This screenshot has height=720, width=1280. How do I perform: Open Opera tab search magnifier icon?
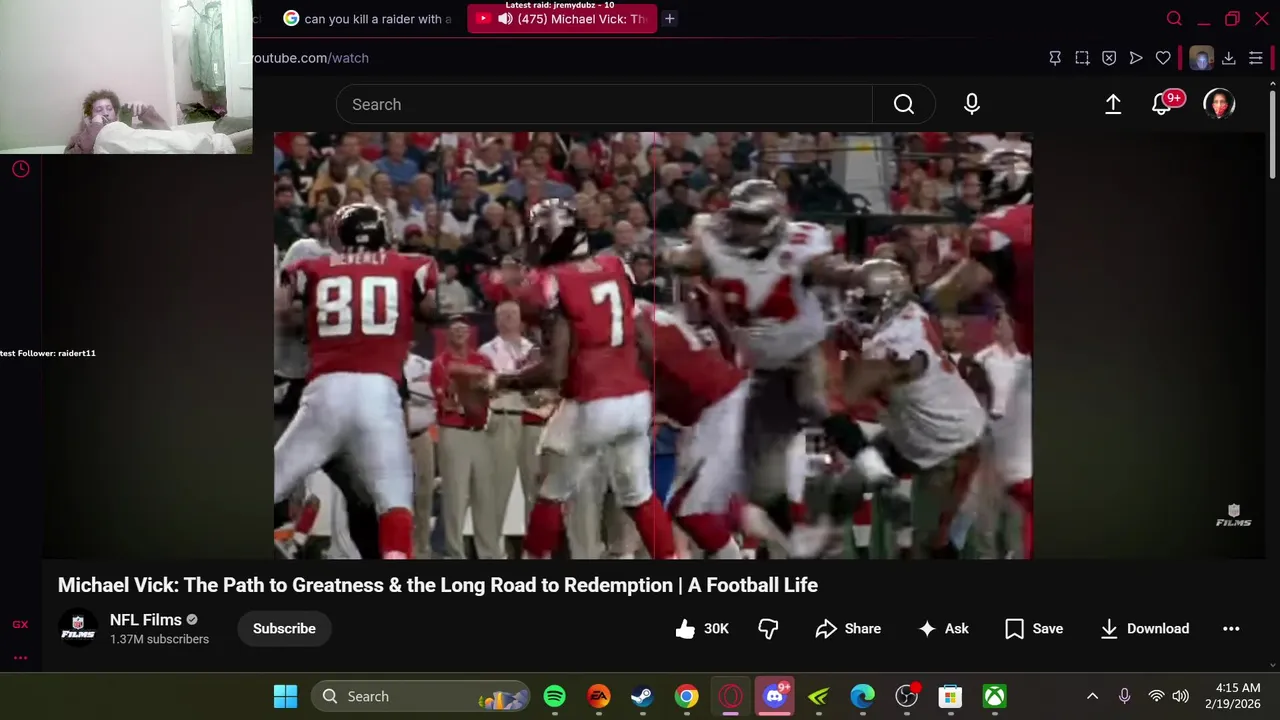[1174, 18]
